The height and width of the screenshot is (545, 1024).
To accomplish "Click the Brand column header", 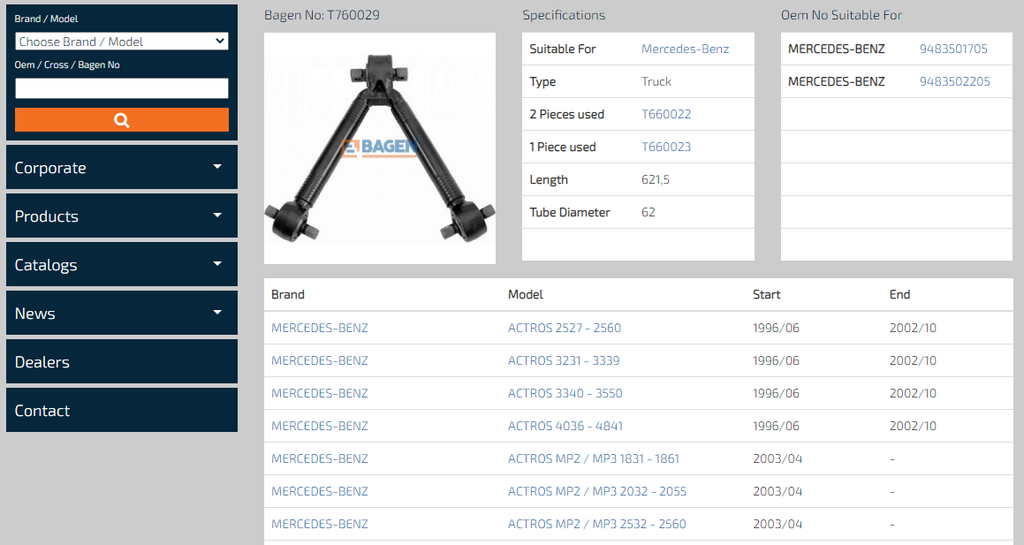I will pyautogui.click(x=288, y=294).
